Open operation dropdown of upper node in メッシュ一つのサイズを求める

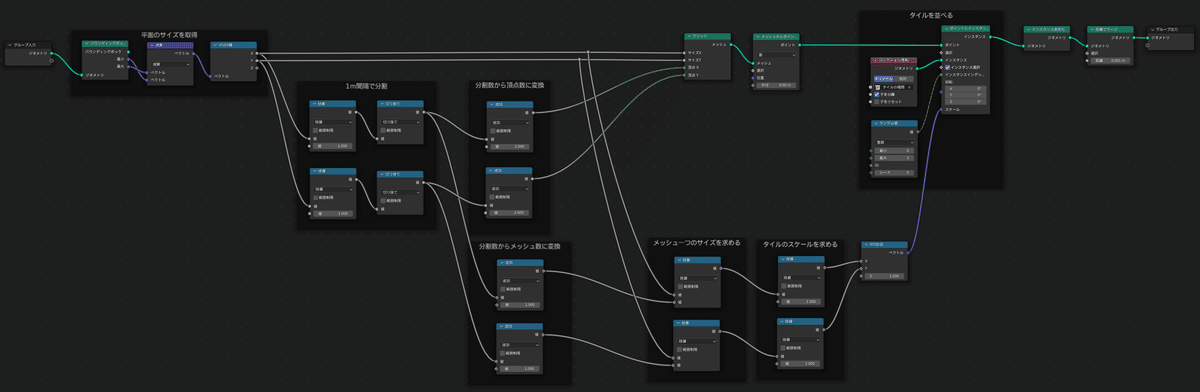click(x=698, y=278)
